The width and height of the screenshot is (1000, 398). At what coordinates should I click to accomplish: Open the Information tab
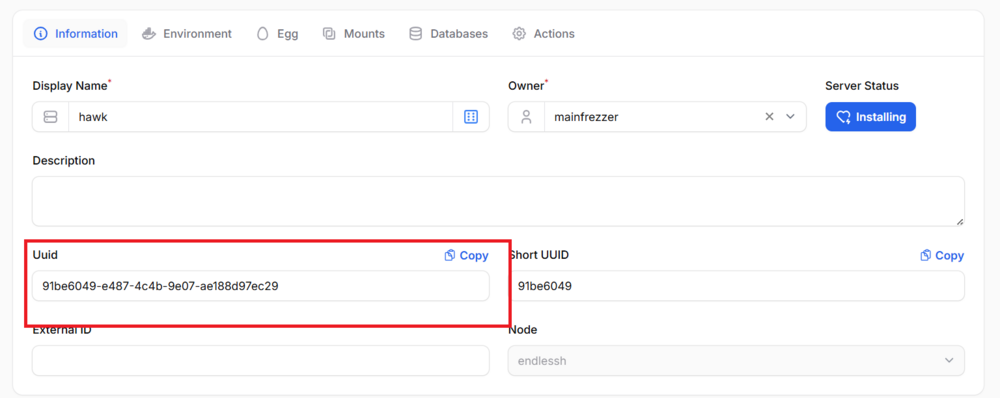tap(75, 34)
